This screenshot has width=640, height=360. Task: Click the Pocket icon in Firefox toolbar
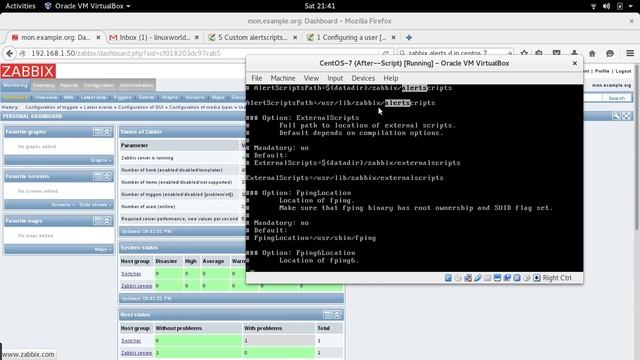click(556, 53)
